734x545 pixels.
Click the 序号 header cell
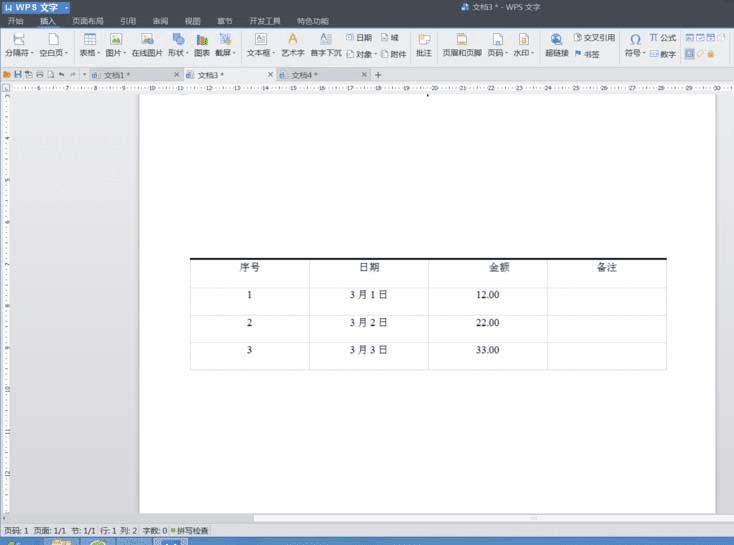tap(250, 273)
